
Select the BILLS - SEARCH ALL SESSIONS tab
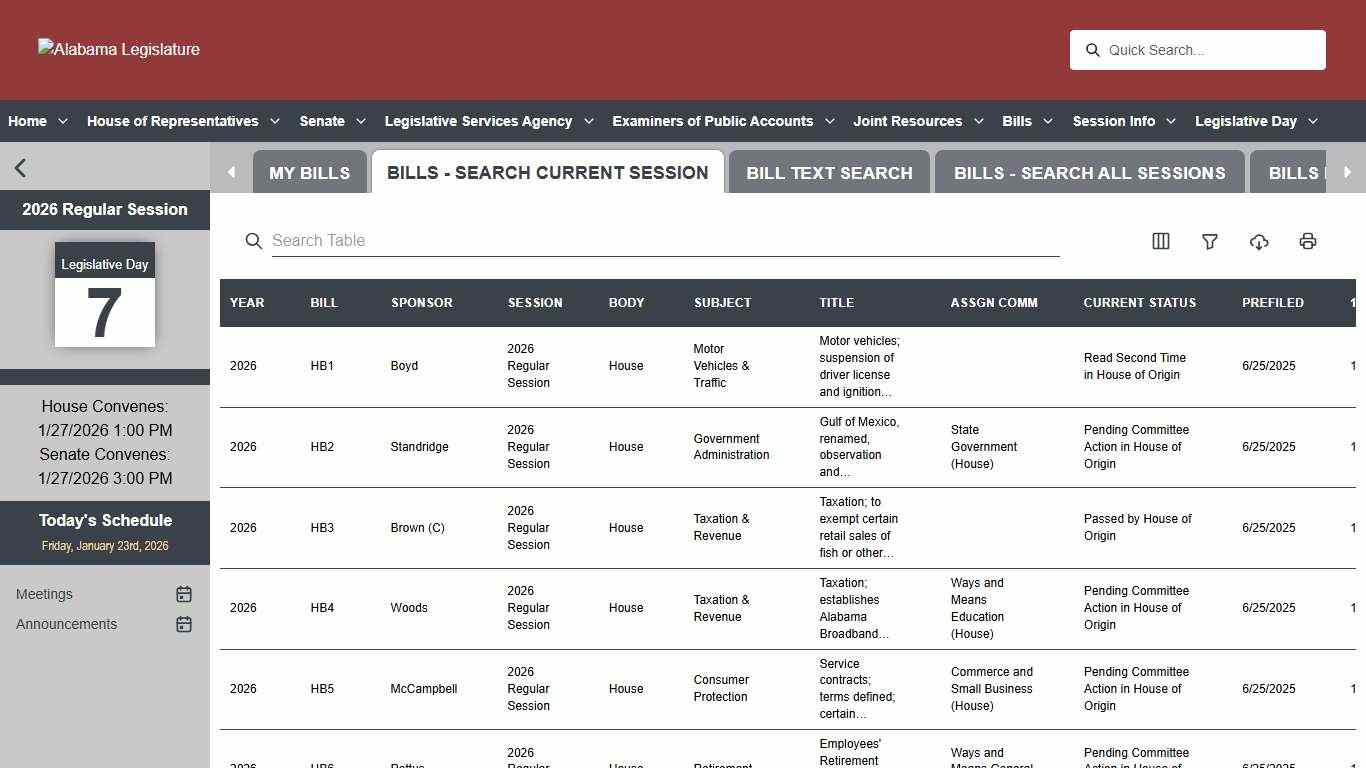tap(1090, 172)
